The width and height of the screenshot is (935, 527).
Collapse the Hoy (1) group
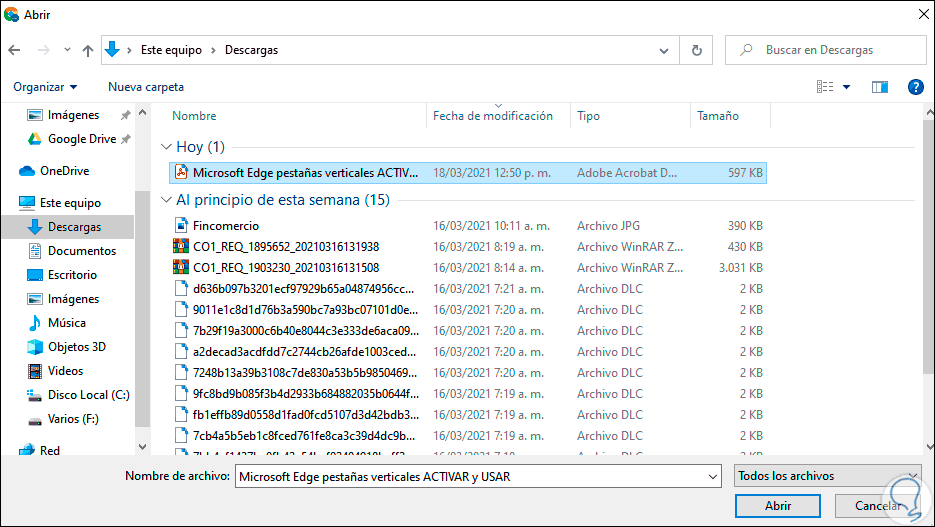pyautogui.click(x=167, y=147)
